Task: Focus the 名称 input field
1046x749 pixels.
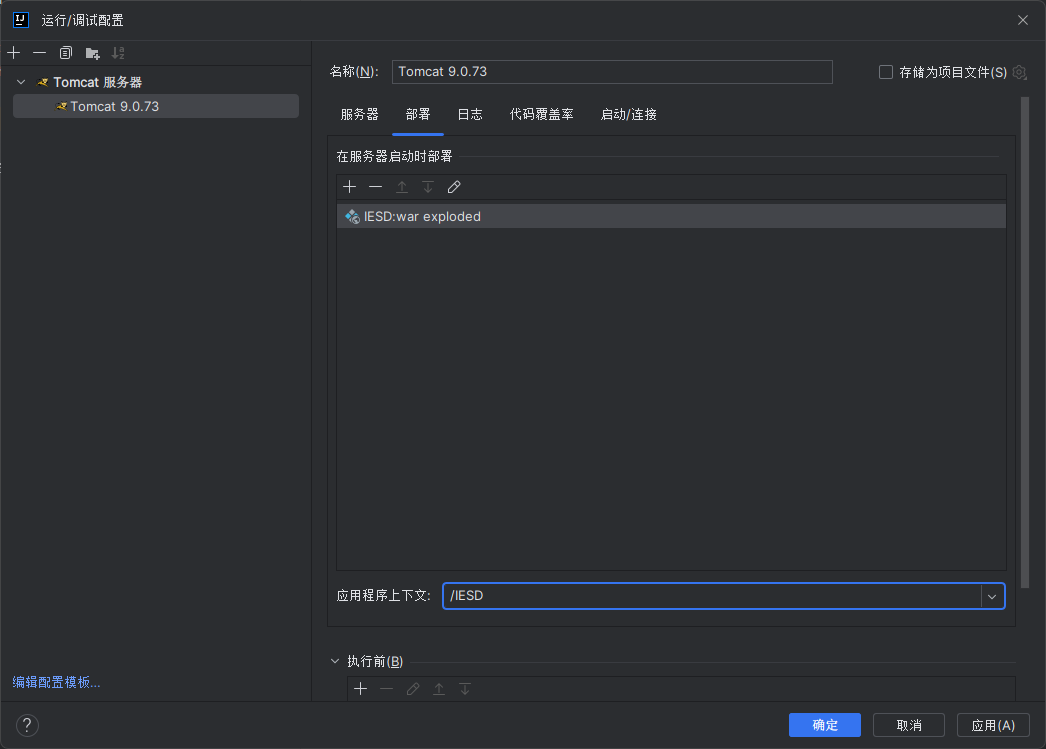Action: pyautogui.click(x=612, y=72)
